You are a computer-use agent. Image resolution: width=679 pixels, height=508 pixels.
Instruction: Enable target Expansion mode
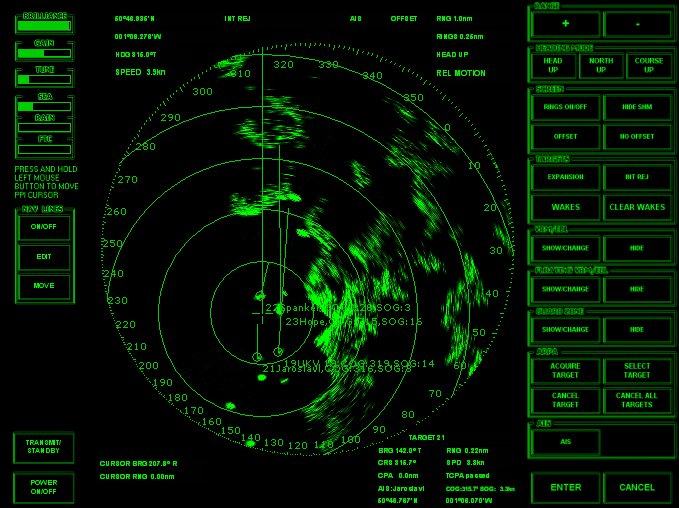point(566,177)
